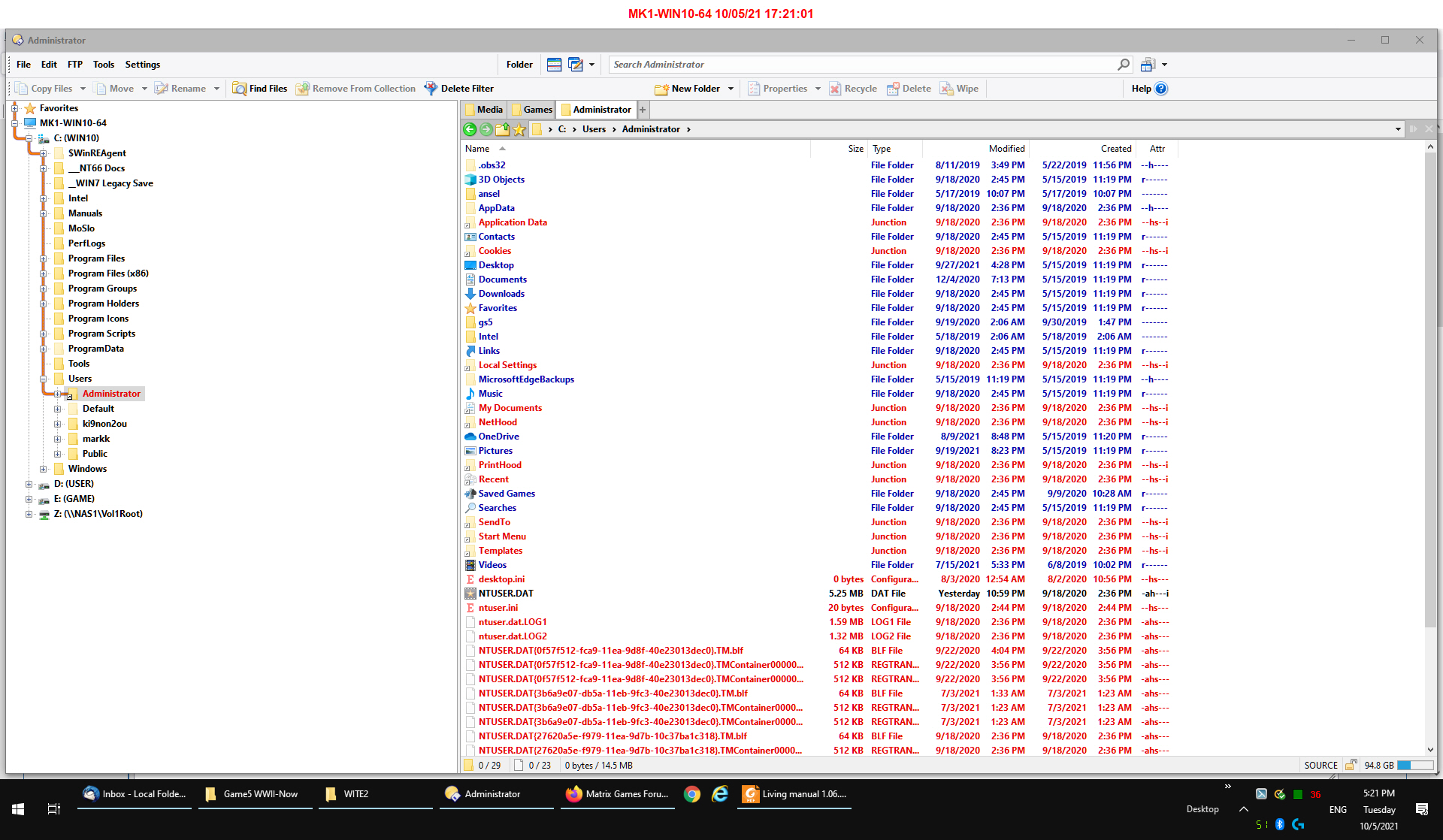Open the FTP menu
1443x840 pixels.
pyautogui.click(x=75, y=65)
